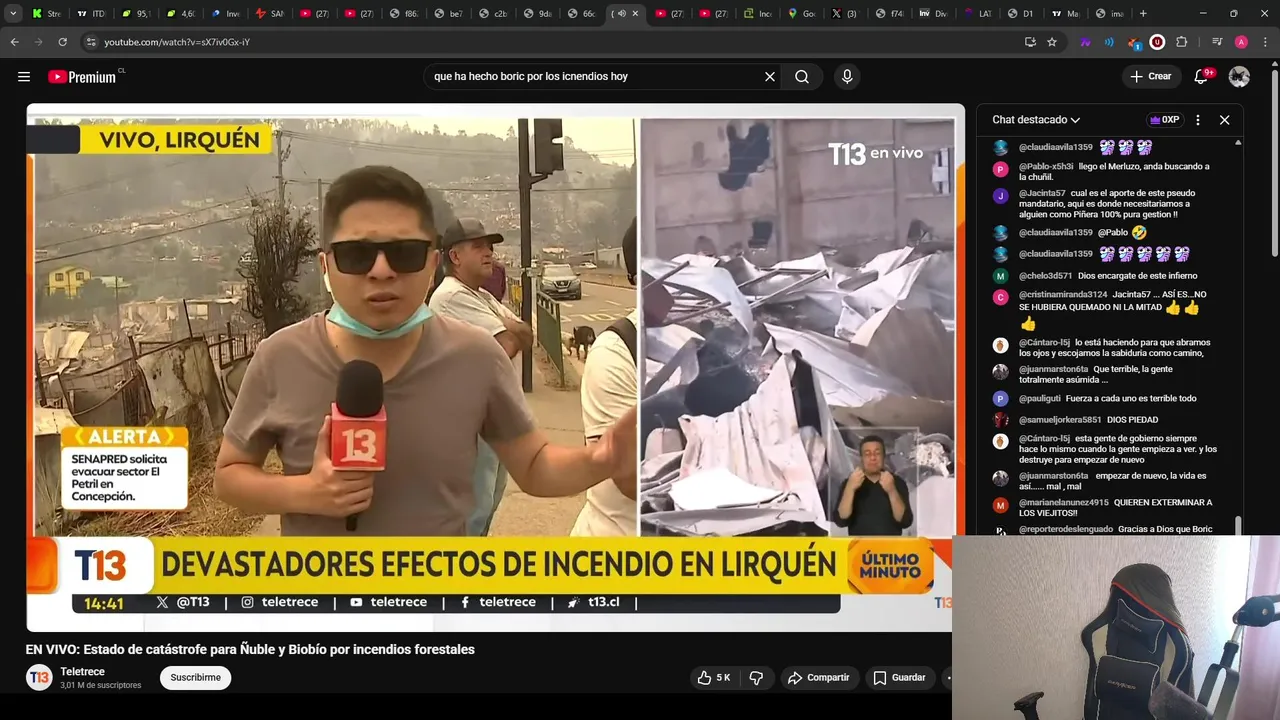Image resolution: width=1280 pixels, height=720 pixels.
Task: Open the blue sound waves extension
Action: tap(1109, 42)
